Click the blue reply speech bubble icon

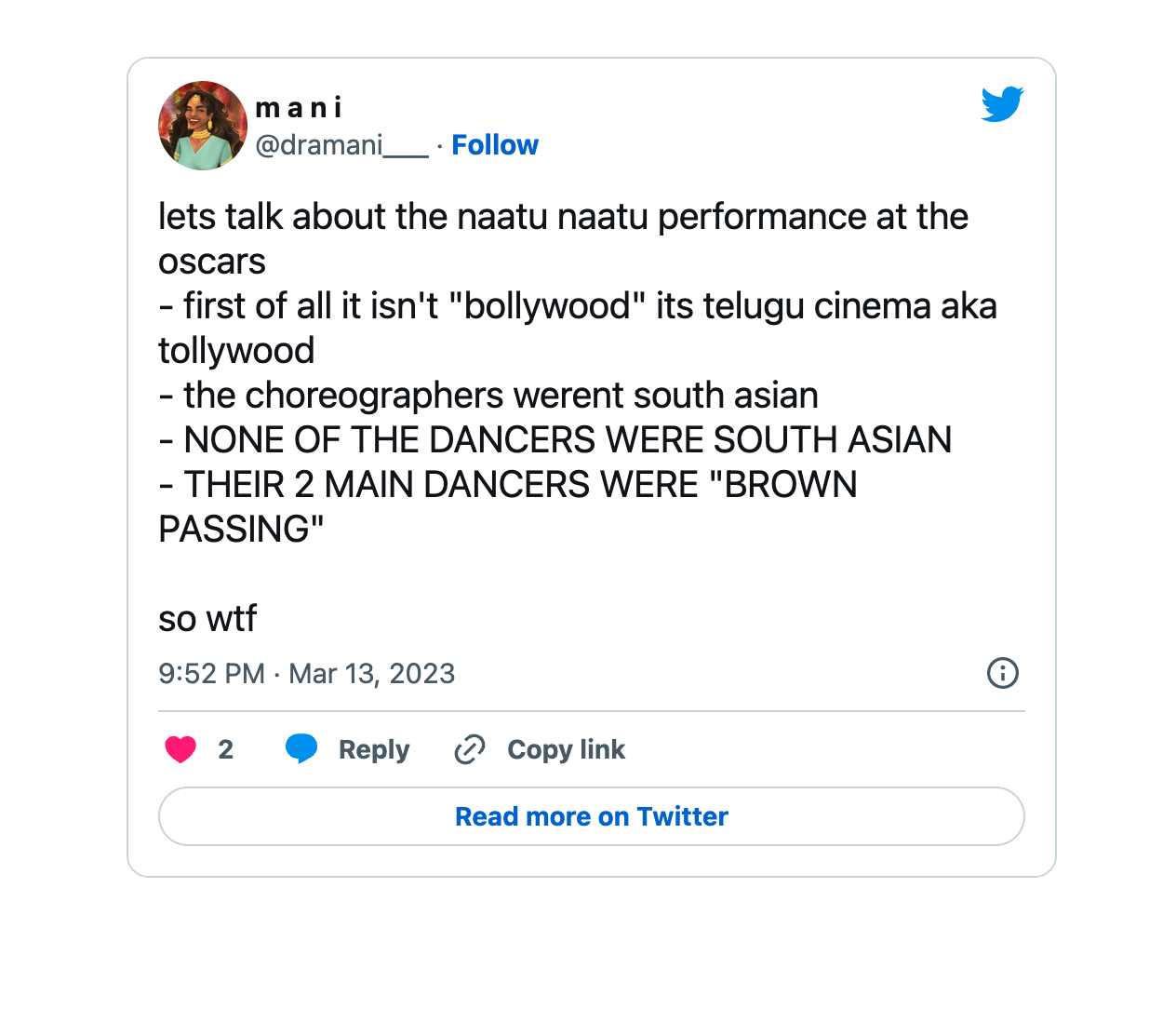pyautogui.click(x=301, y=748)
